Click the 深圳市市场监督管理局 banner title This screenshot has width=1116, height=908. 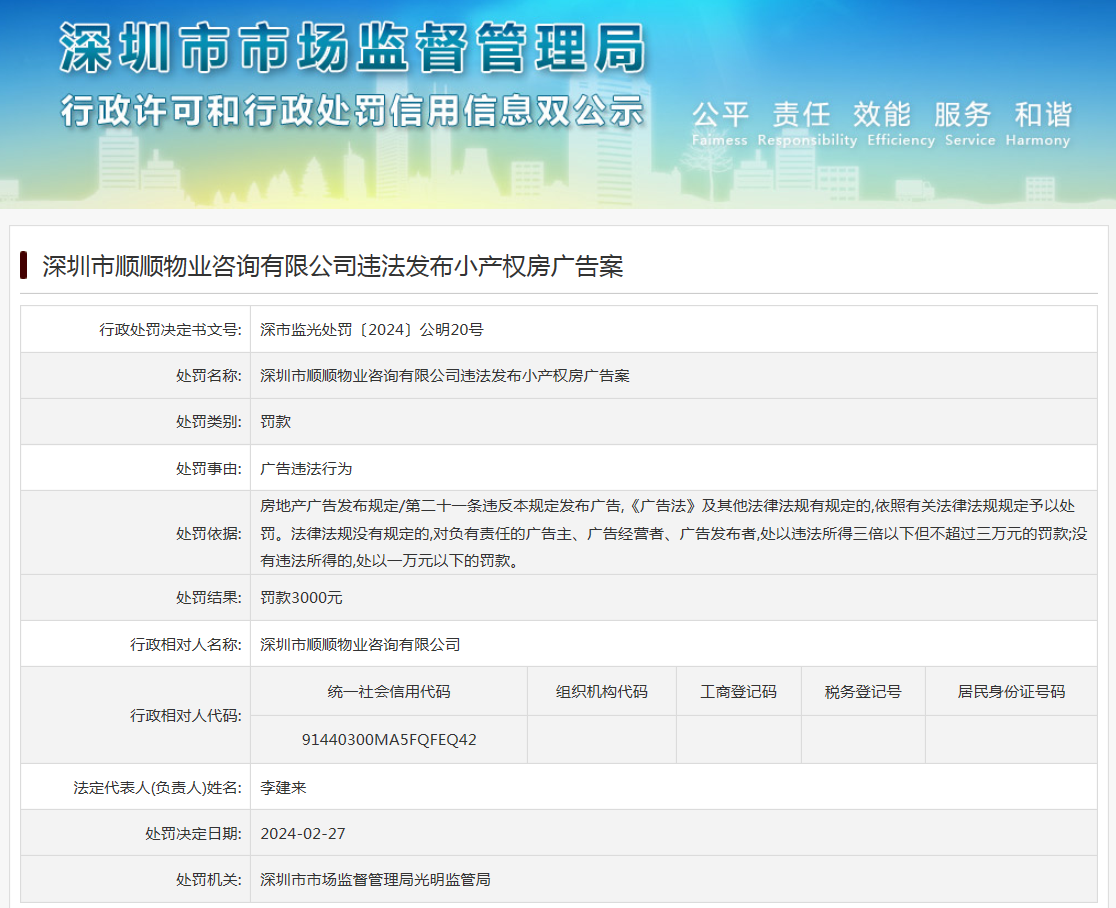tap(352, 48)
